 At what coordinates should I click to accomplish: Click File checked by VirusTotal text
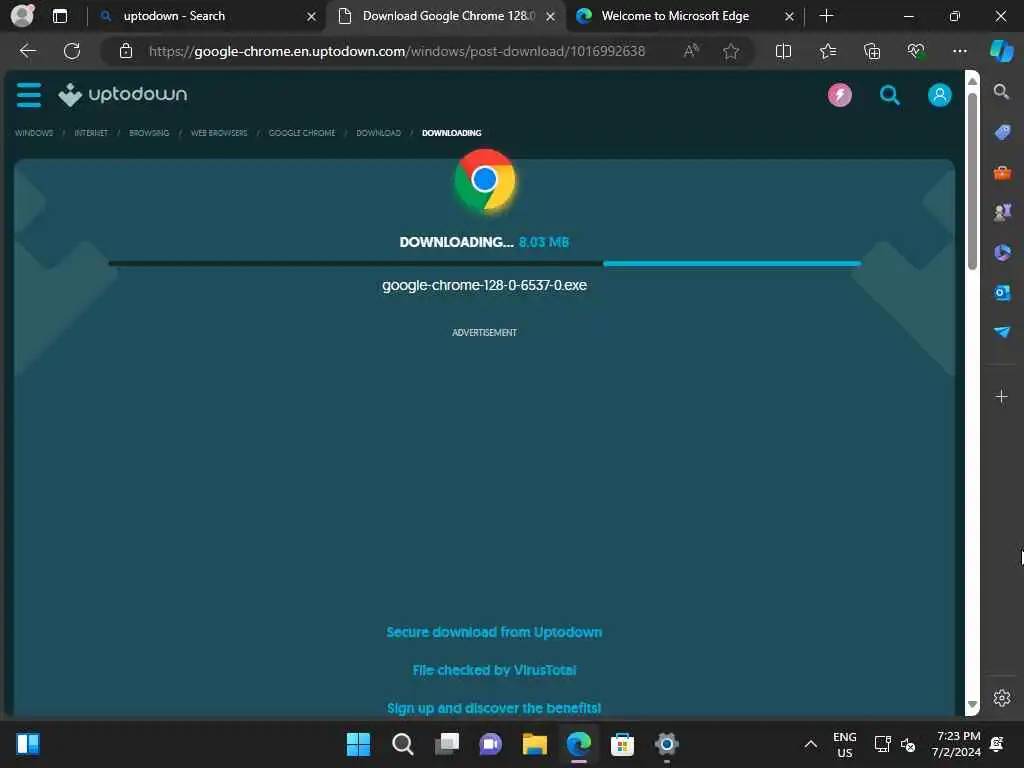[494, 670]
